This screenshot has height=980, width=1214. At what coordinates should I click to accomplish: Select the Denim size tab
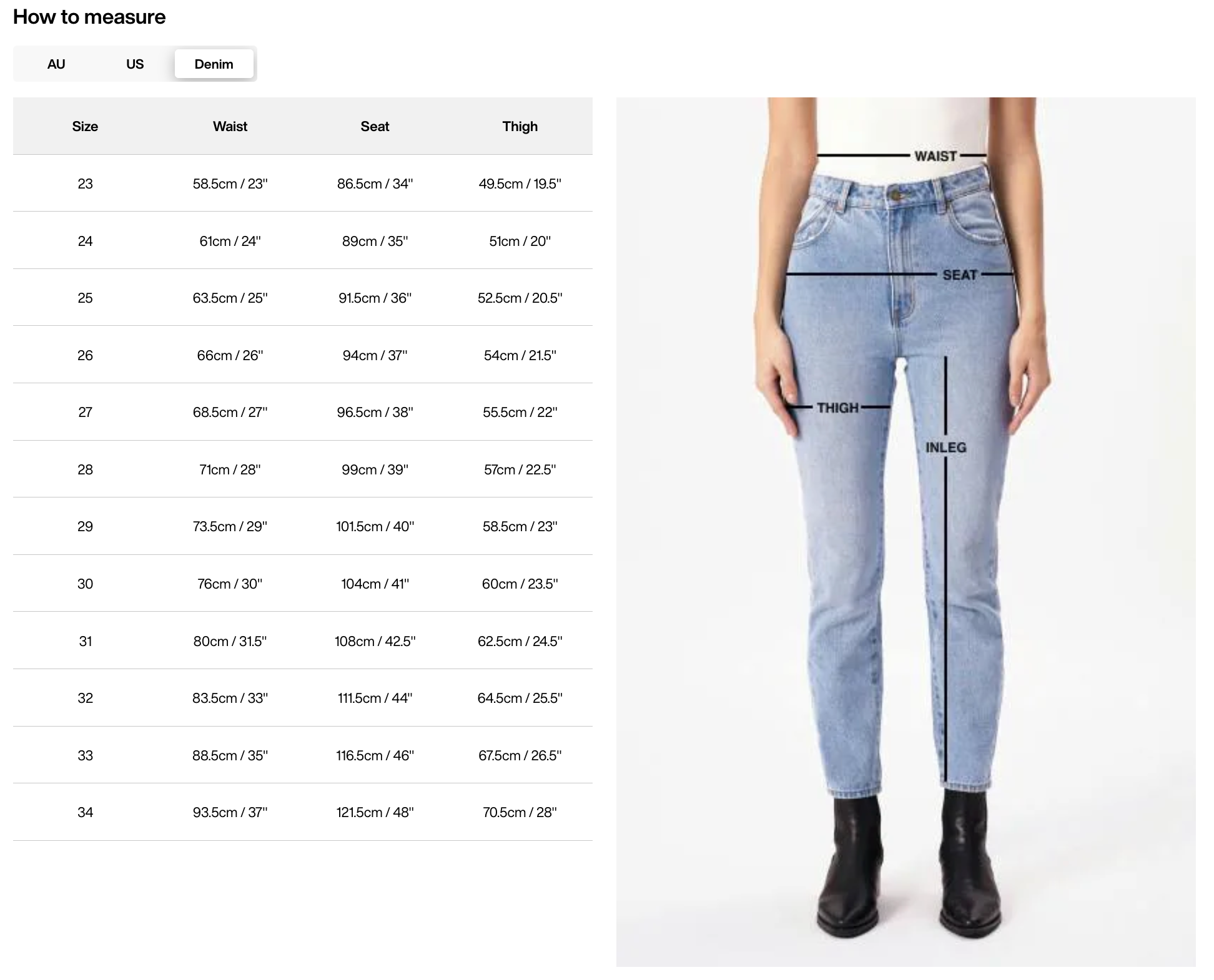coord(214,64)
